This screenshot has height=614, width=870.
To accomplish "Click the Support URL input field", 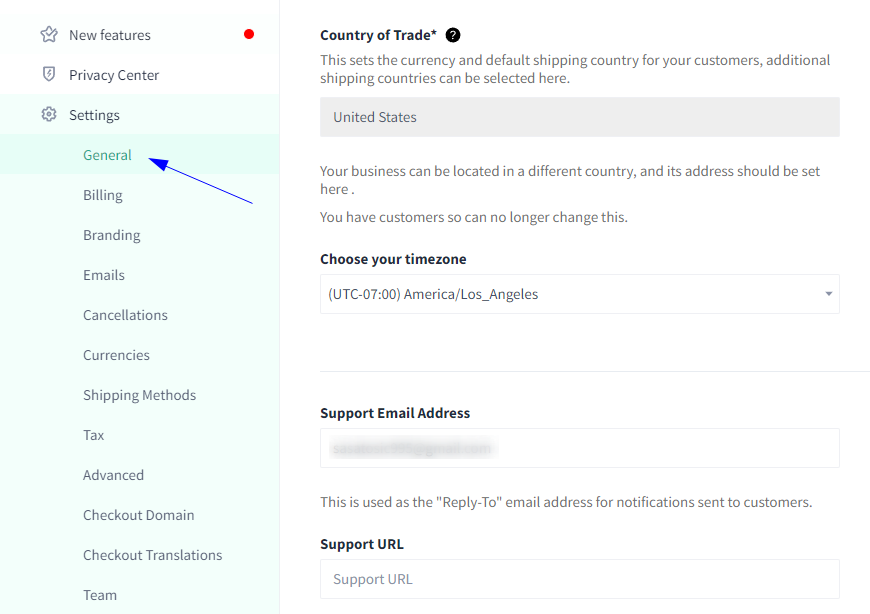I will [x=579, y=579].
